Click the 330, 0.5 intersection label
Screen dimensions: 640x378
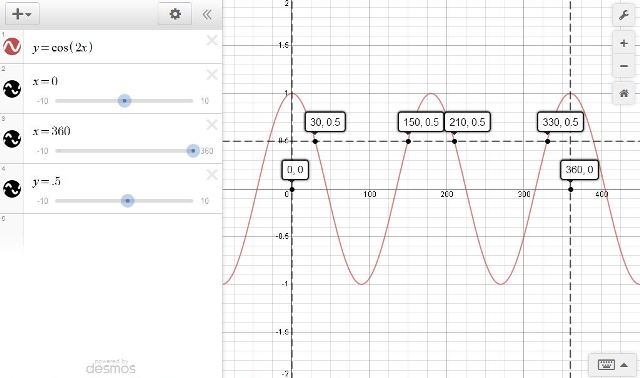[x=560, y=122]
